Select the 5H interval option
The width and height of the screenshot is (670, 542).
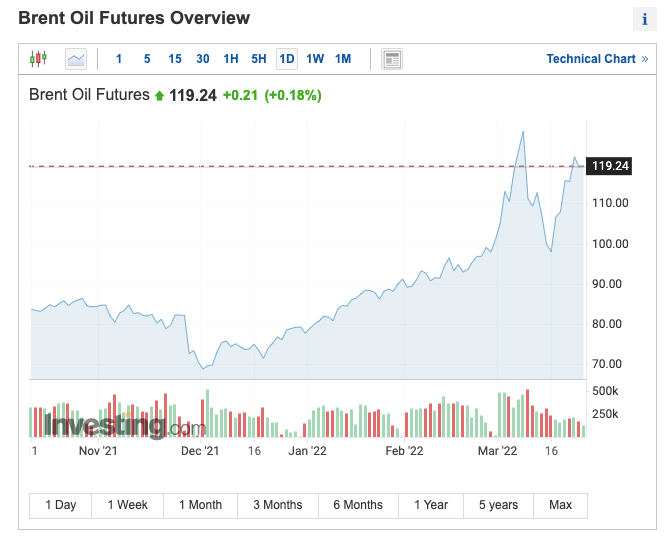tap(259, 59)
